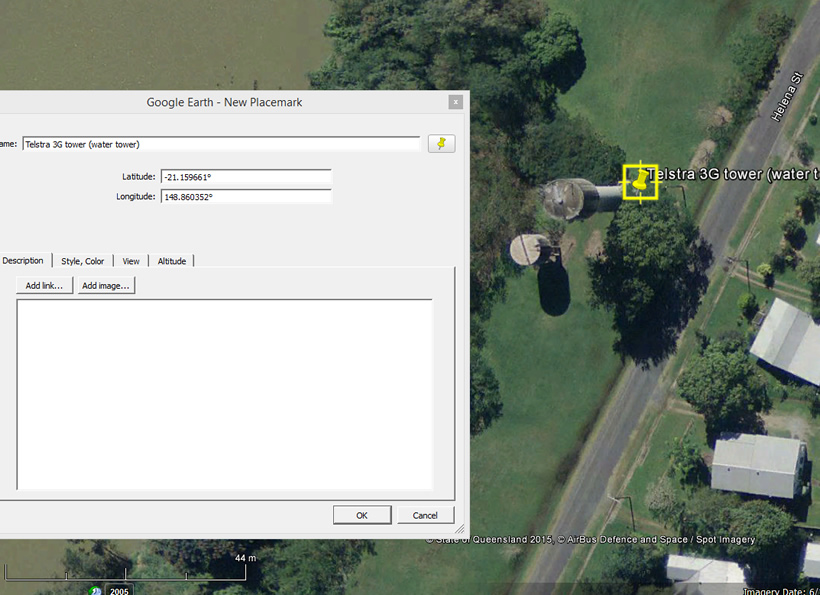Select the View tab

tap(131, 261)
